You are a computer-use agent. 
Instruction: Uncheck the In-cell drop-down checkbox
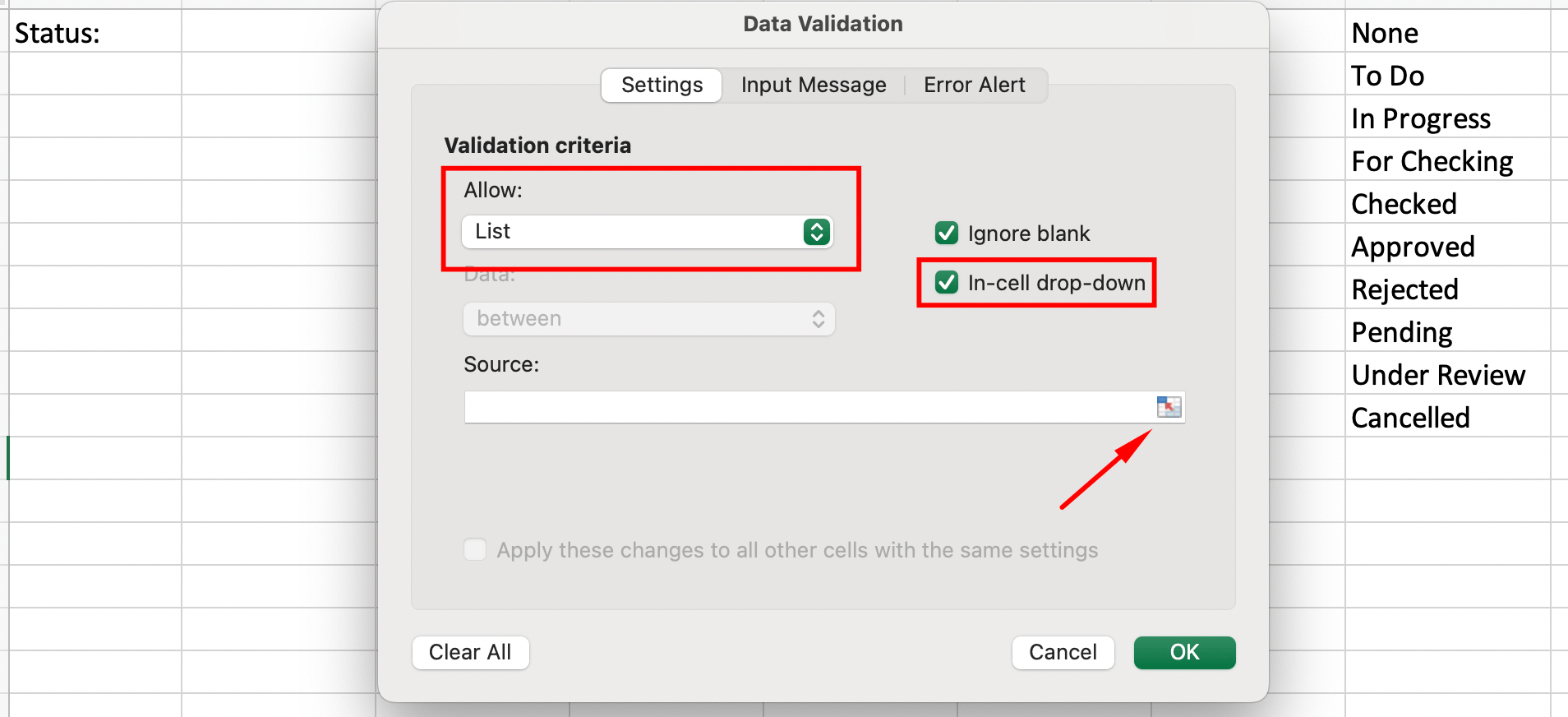(947, 283)
